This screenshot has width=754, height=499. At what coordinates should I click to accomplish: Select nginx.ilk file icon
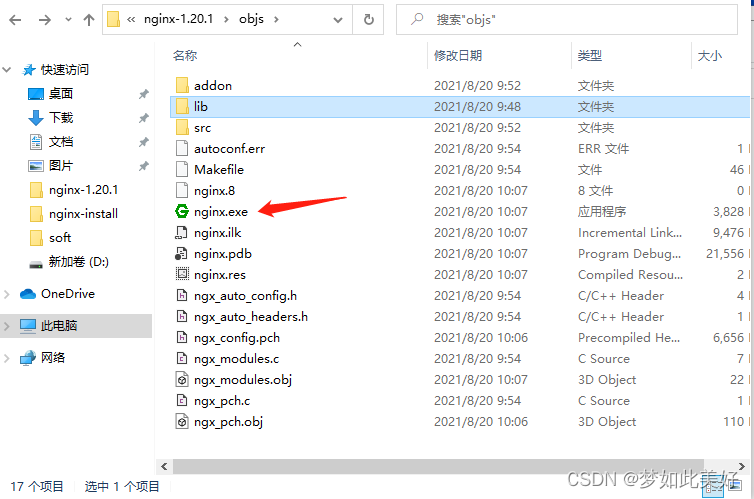click(x=182, y=233)
